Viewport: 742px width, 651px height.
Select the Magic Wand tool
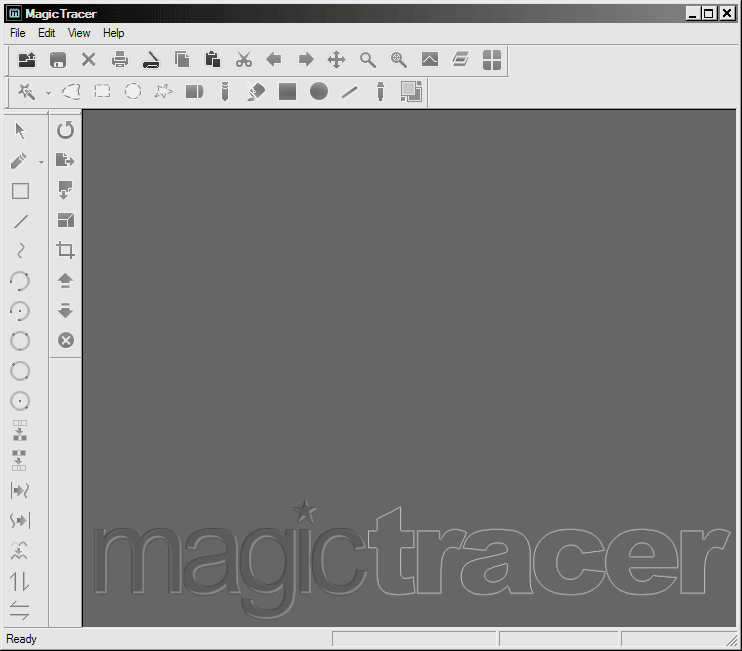(26, 91)
